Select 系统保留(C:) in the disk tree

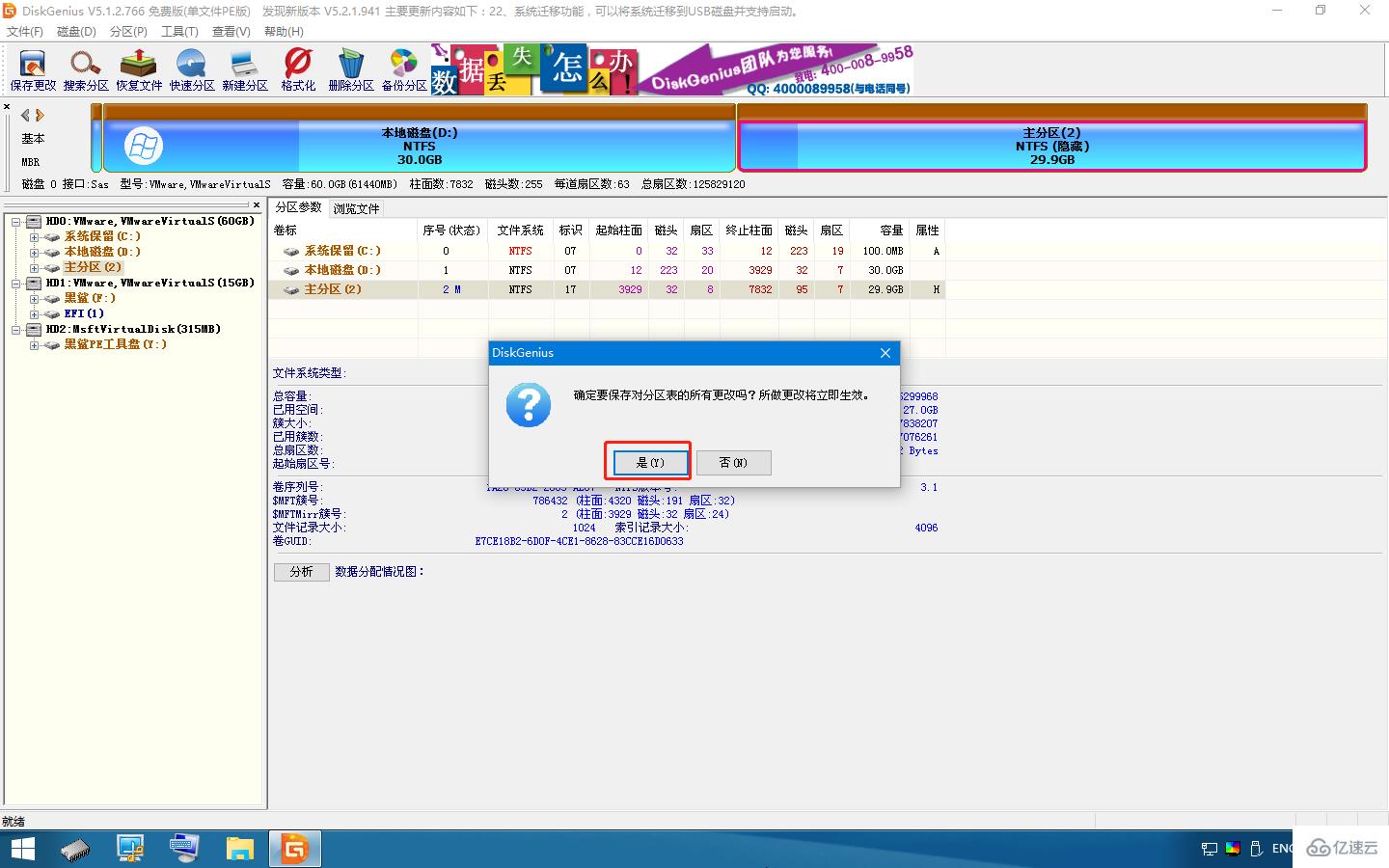point(102,236)
